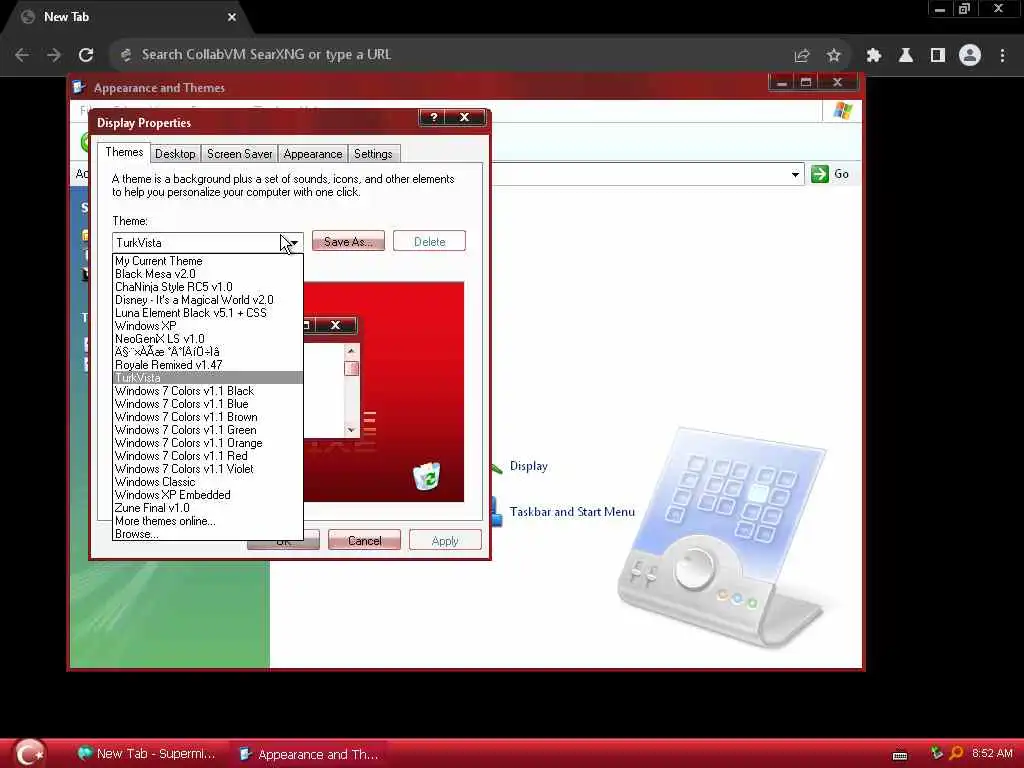Choose Windows 7 Colors v1.1 Orange
1024x768 pixels.
coord(208,443)
